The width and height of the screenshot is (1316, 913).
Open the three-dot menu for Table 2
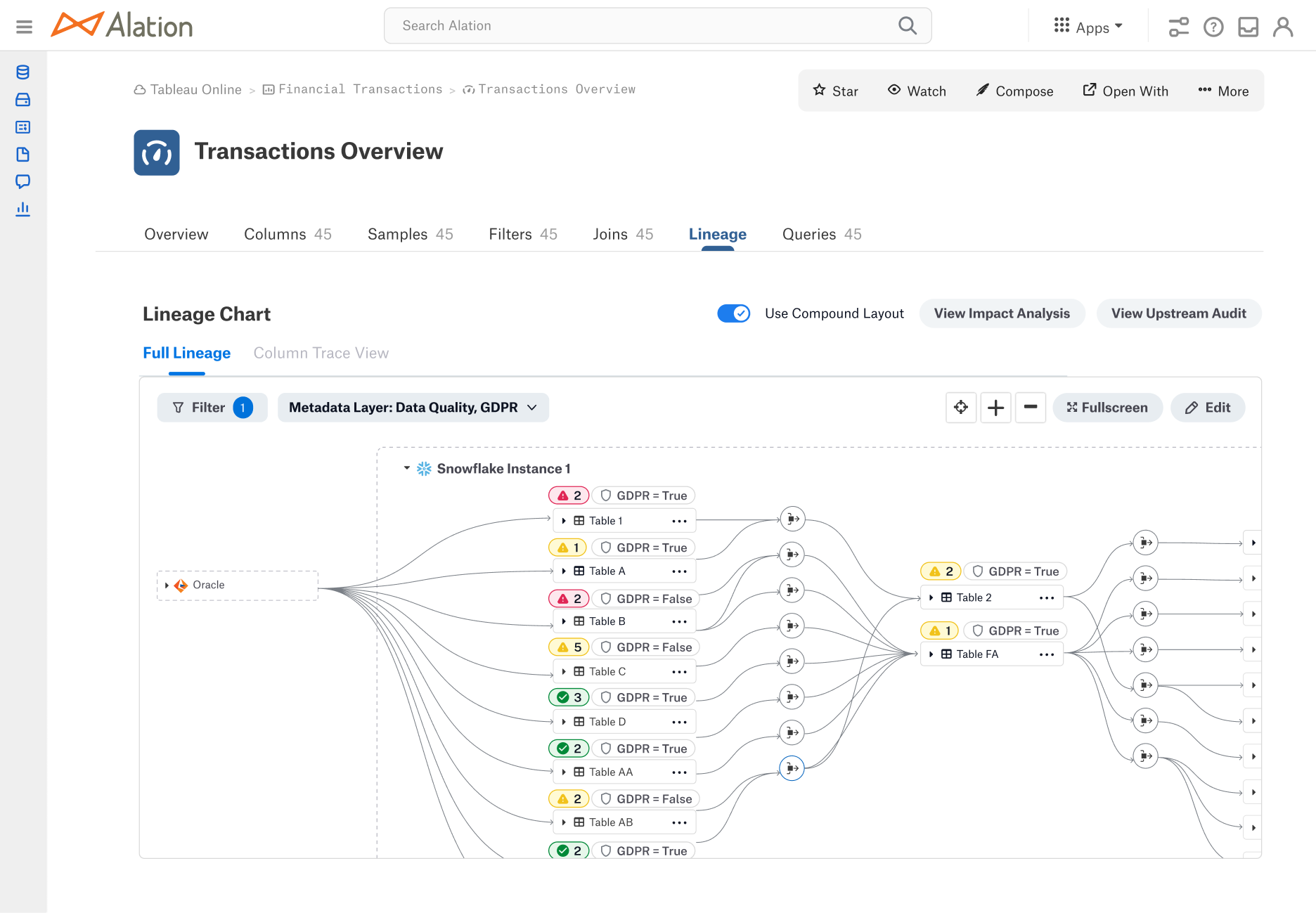click(1047, 597)
